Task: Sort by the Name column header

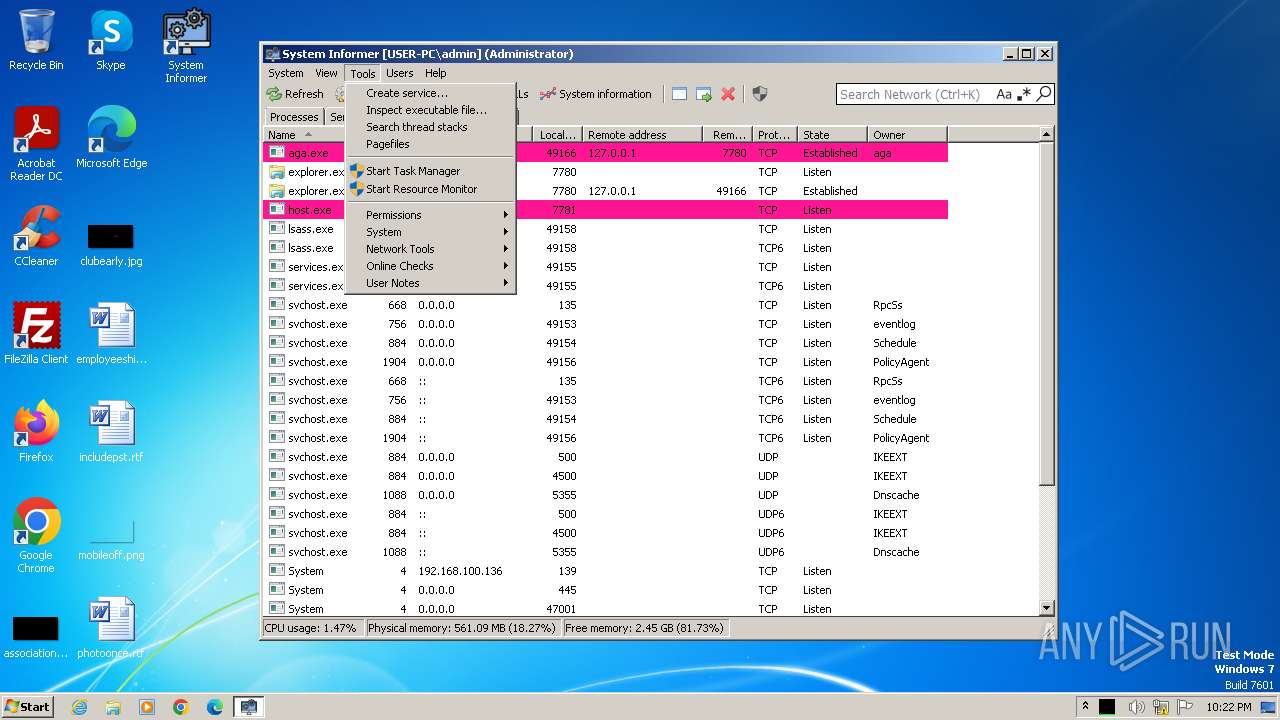Action: (x=305, y=135)
